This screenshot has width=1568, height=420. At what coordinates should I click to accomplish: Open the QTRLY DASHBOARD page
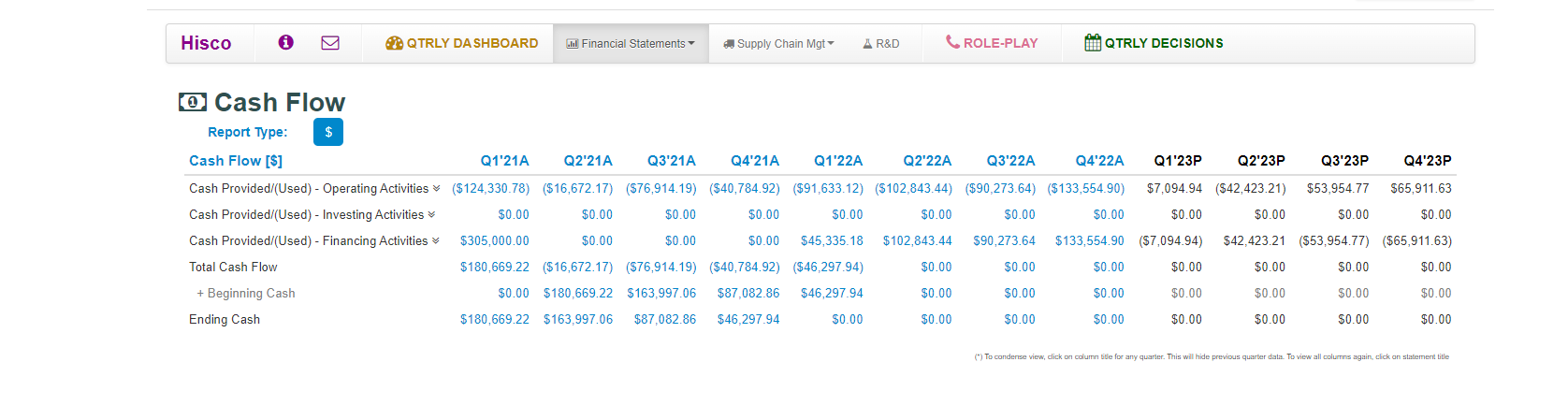(x=462, y=43)
